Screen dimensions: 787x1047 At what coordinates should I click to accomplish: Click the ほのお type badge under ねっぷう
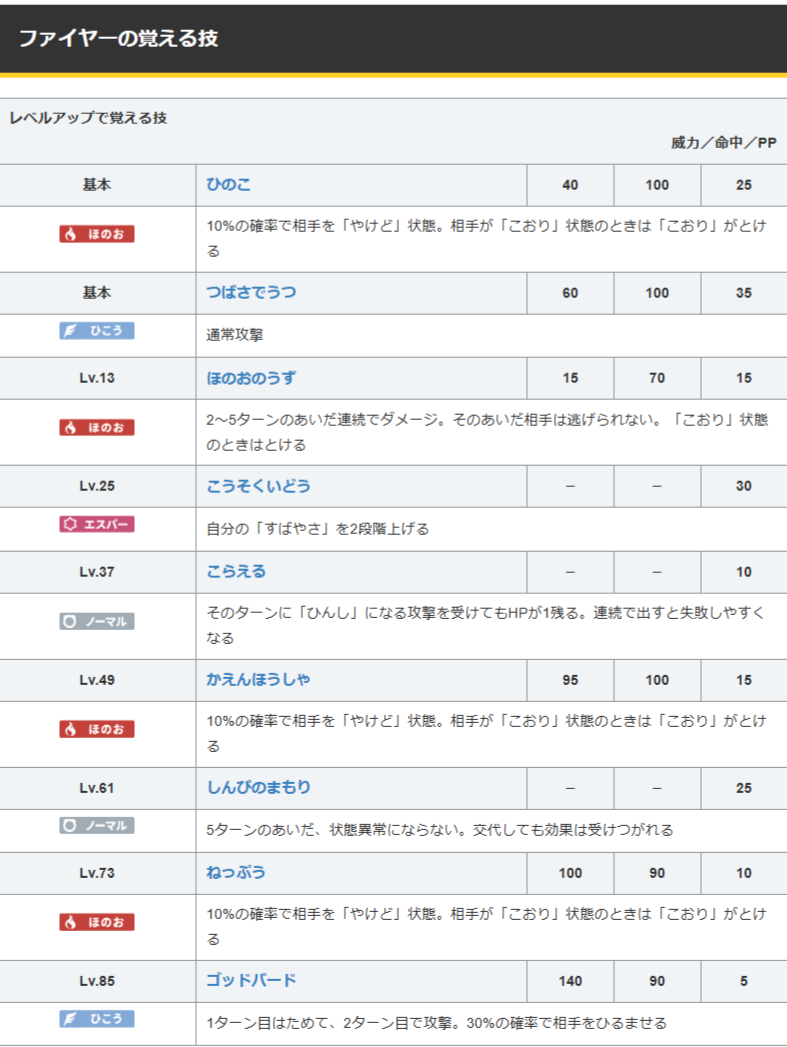click(96, 922)
